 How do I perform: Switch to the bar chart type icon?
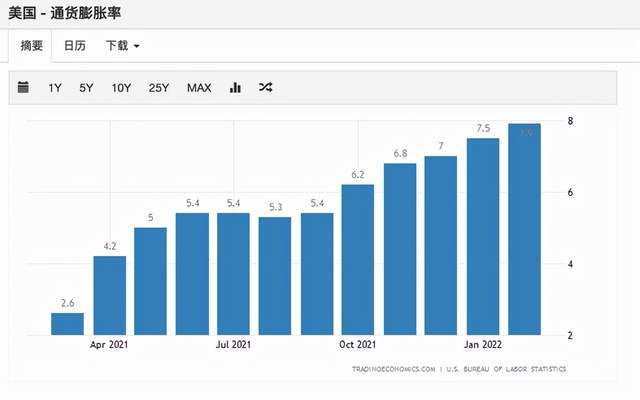point(235,87)
